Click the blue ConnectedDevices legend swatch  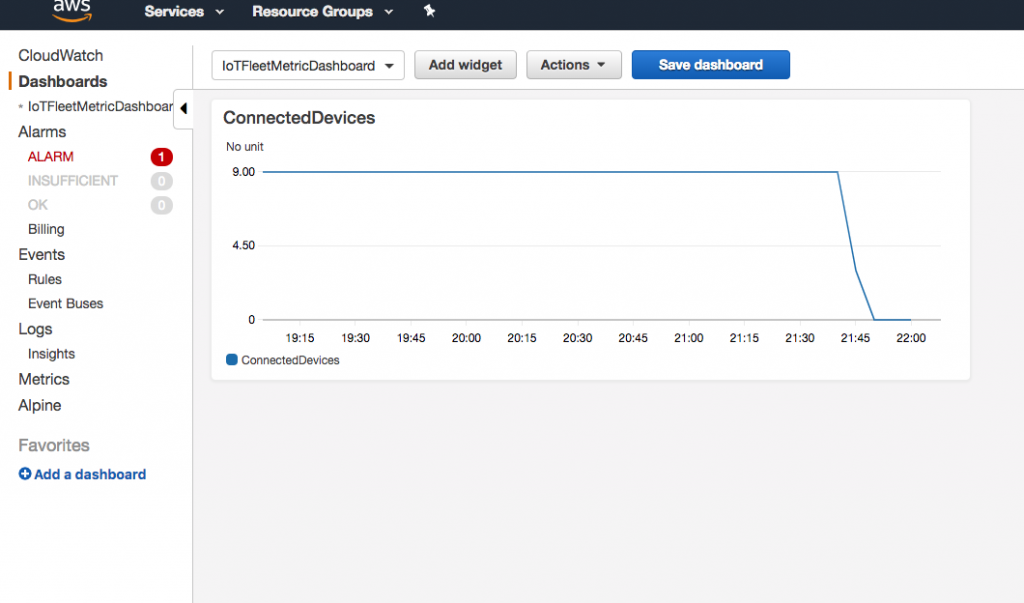click(x=231, y=359)
